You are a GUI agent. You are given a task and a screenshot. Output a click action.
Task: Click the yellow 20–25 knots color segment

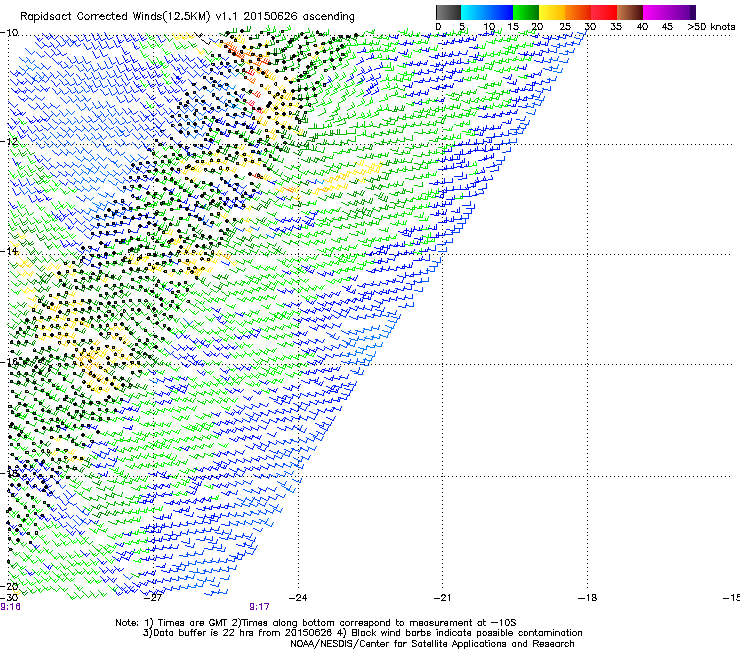[552, 12]
